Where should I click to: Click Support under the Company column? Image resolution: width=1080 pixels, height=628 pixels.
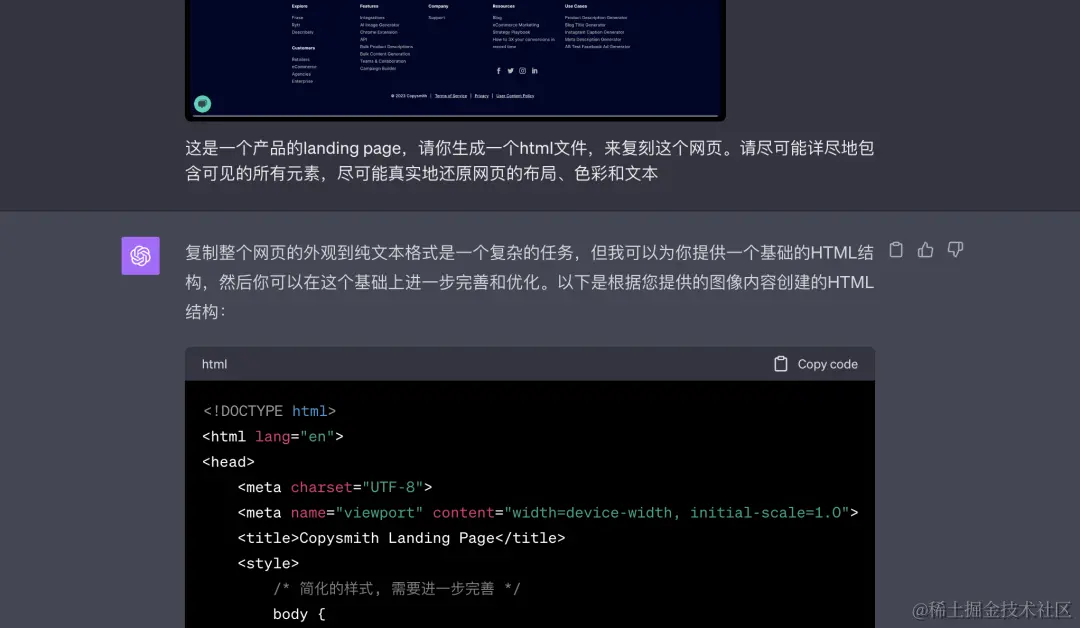tap(435, 17)
